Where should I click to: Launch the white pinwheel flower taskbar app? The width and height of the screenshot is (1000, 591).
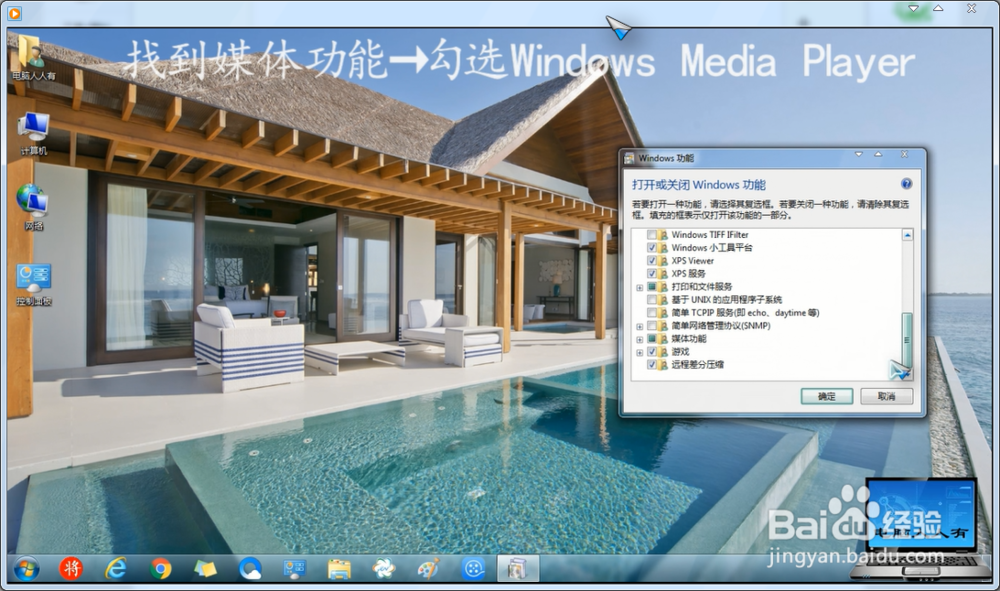pyautogui.click(x=384, y=568)
